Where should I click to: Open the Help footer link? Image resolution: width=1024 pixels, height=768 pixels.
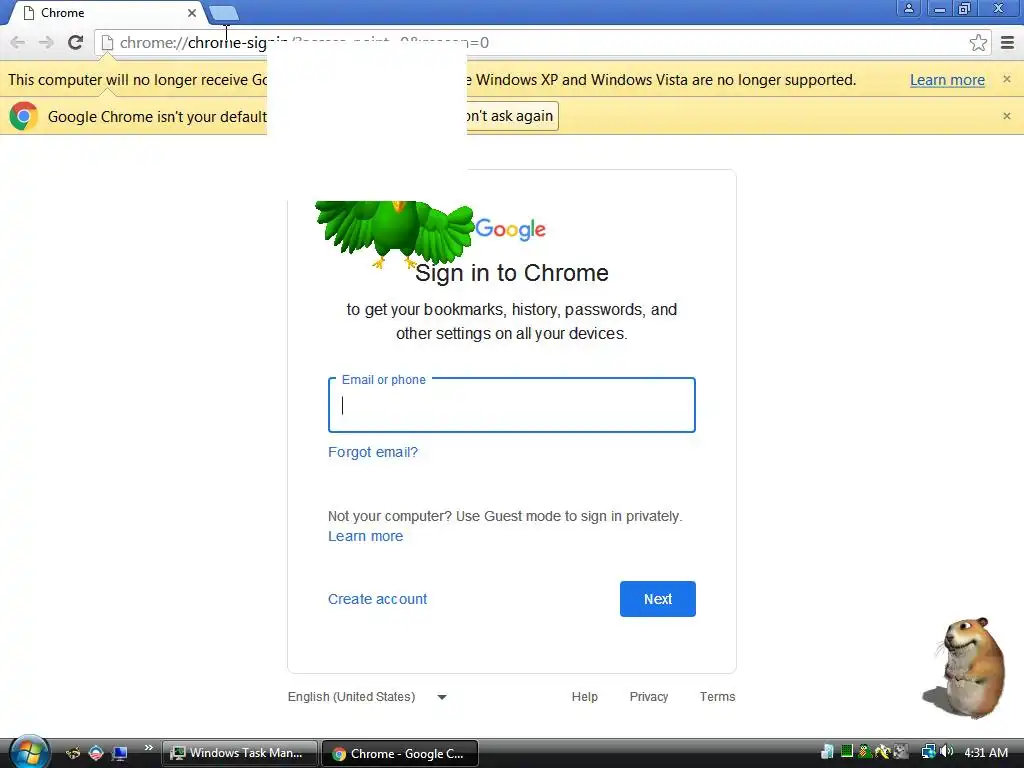click(x=584, y=697)
